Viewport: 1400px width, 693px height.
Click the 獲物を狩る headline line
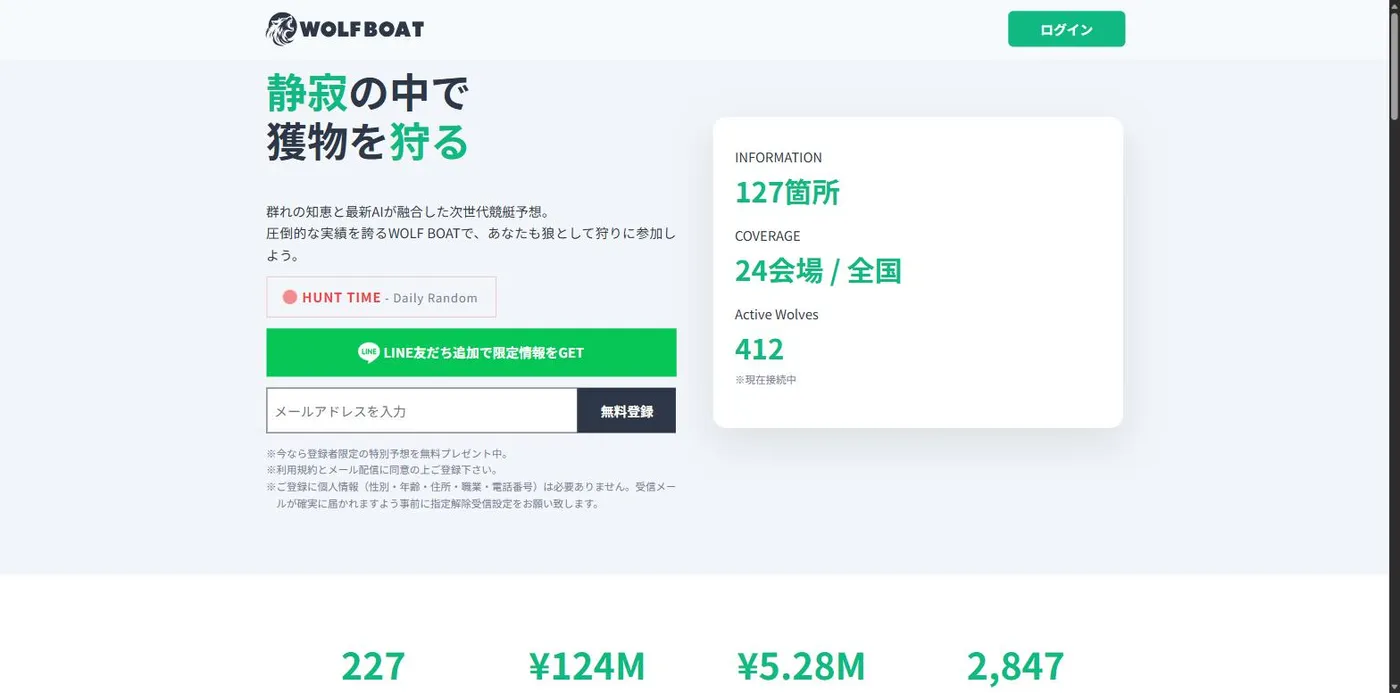pyautogui.click(x=367, y=141)
